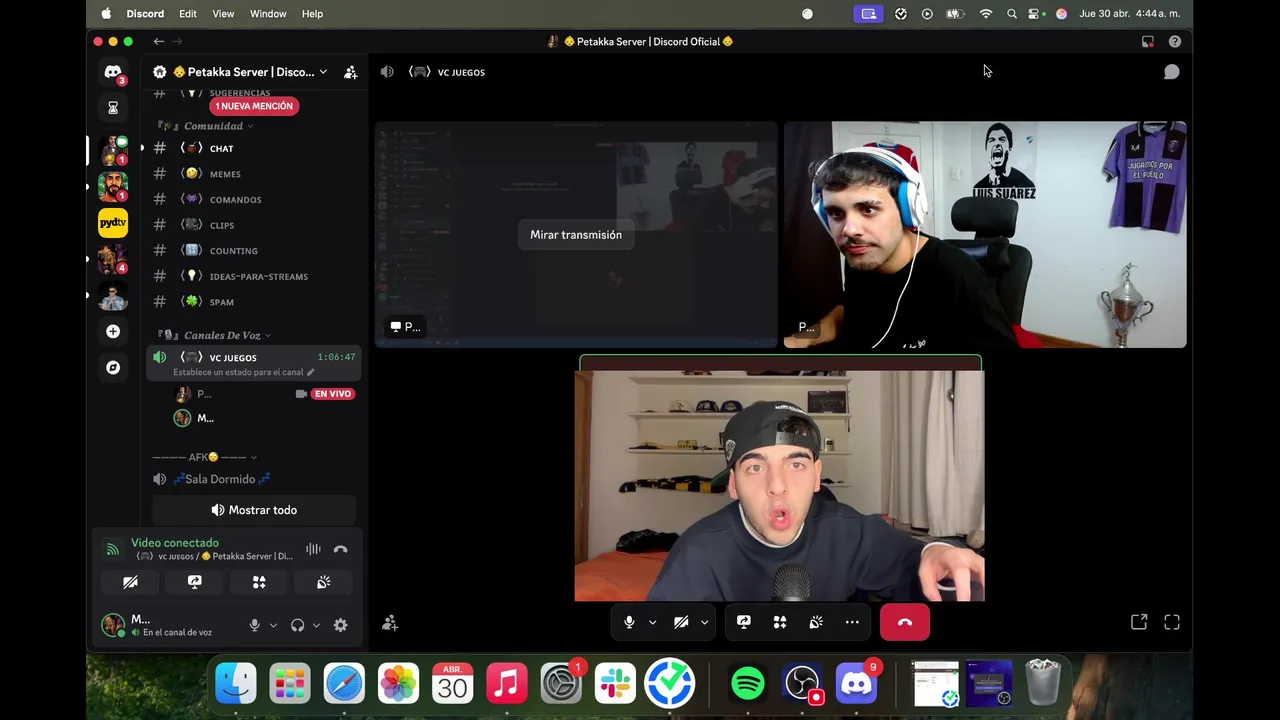Click Mirar transmisión button
This screenshot has width=1280, height=720.
tap(576, 235)
